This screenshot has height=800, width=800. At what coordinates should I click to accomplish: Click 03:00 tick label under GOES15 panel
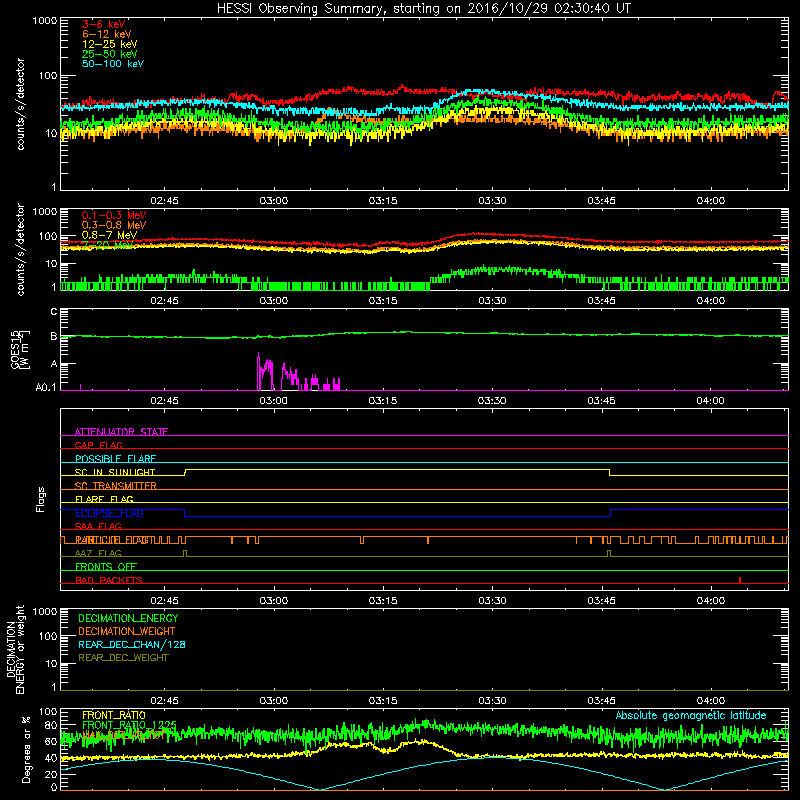[x=273, y=401]
